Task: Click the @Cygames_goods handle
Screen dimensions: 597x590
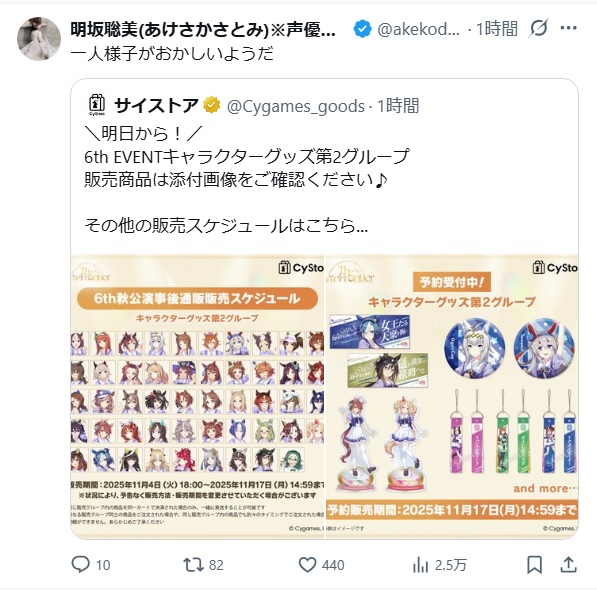Action: (x=296, y=106)
